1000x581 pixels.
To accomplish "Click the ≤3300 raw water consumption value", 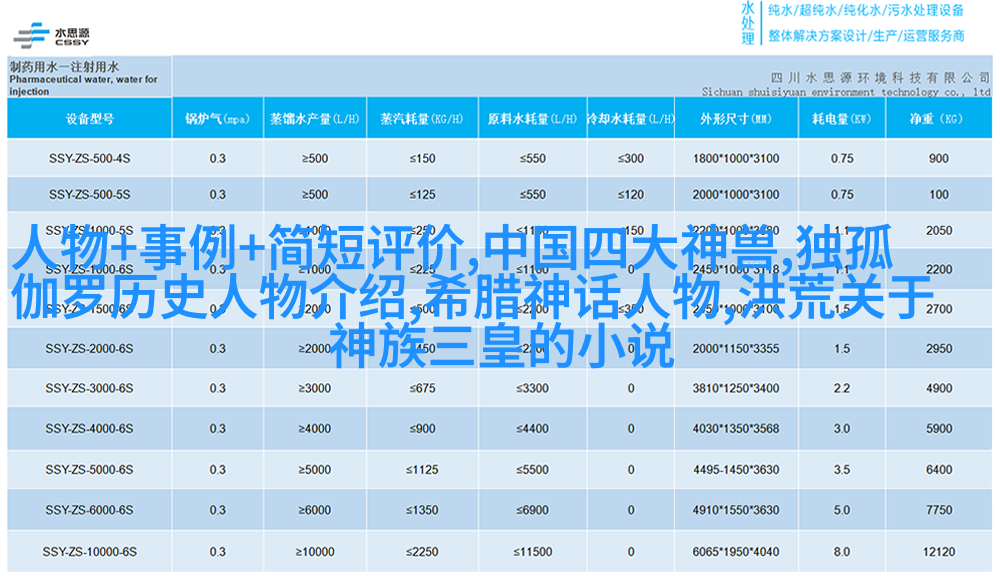I will point(533,388).
